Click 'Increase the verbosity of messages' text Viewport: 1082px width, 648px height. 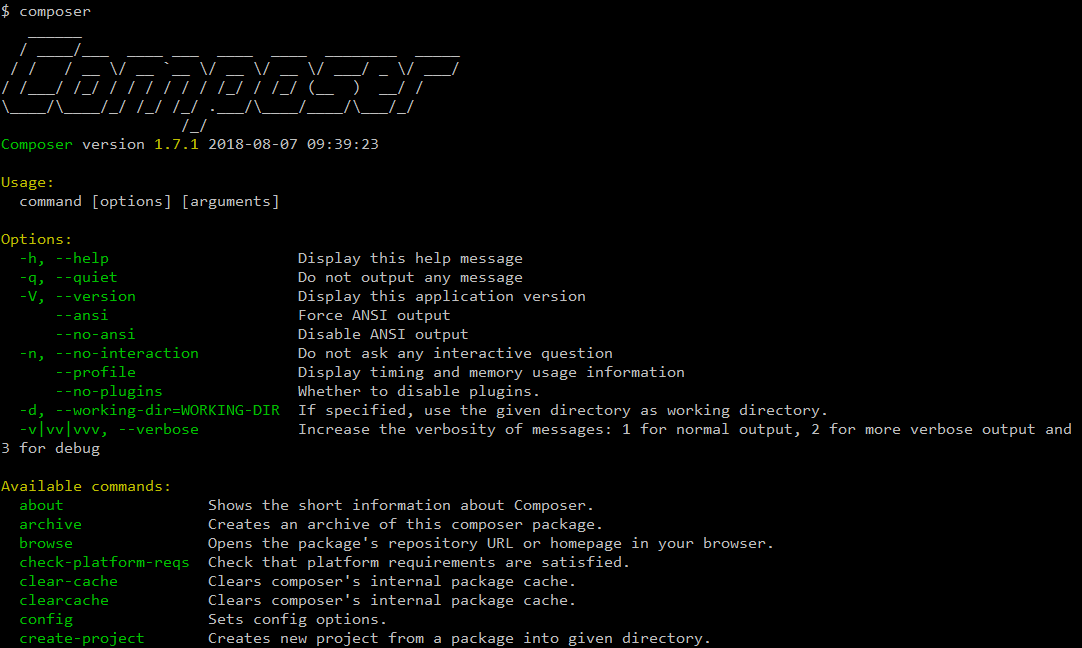[x=685, y=429]
